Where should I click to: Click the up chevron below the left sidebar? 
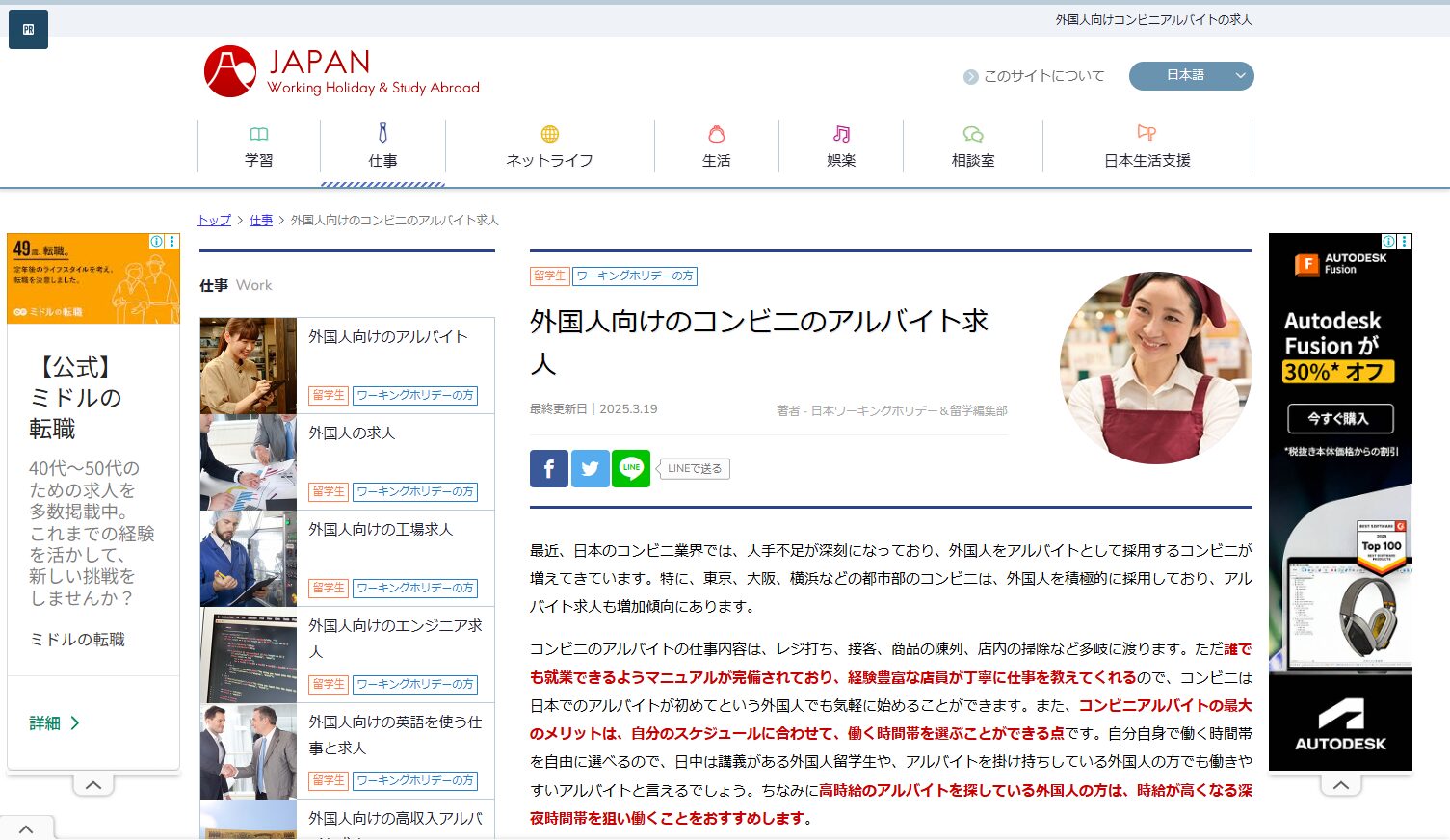[92, 784]
